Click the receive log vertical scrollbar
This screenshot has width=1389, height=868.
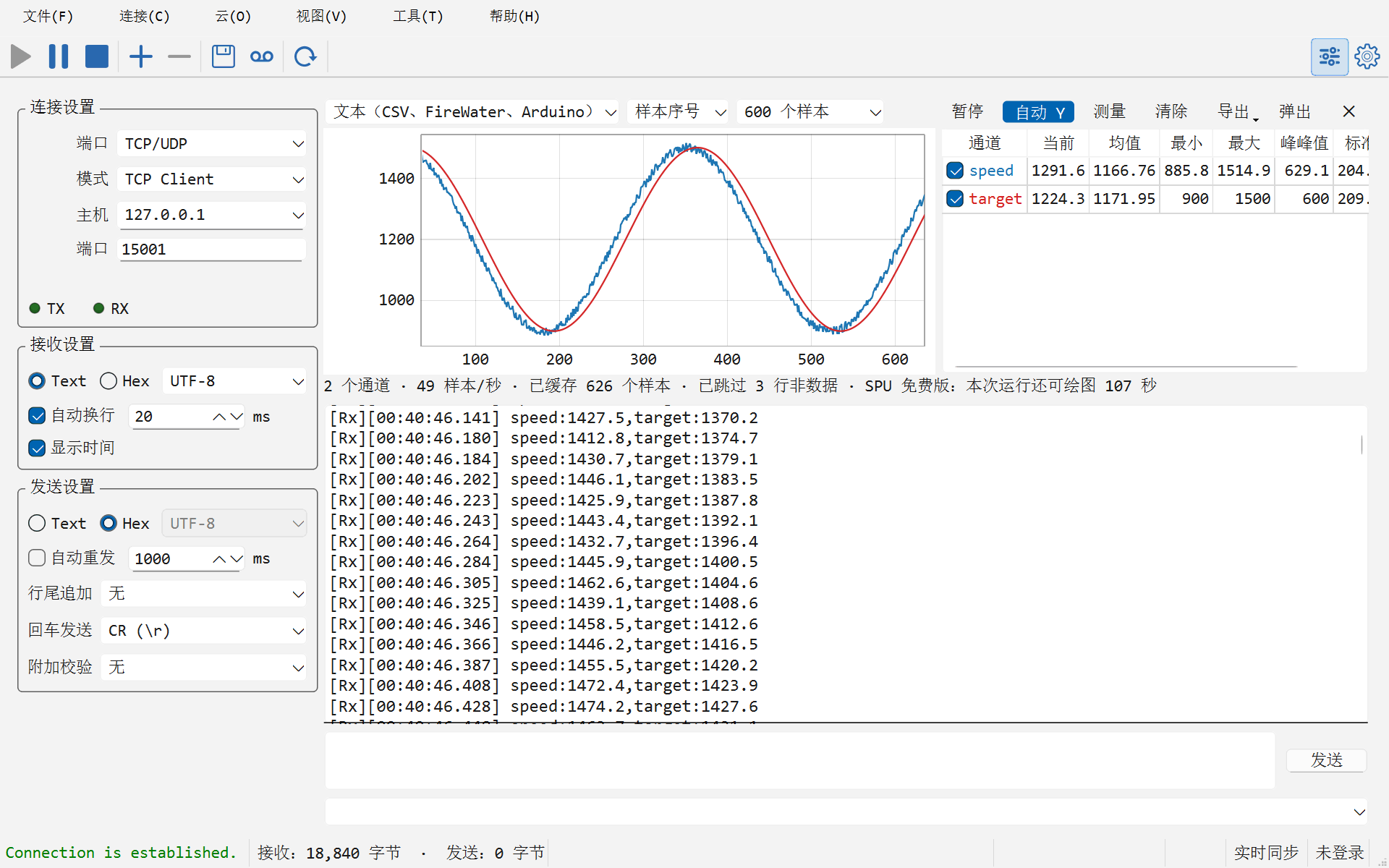click(1362, 445)
